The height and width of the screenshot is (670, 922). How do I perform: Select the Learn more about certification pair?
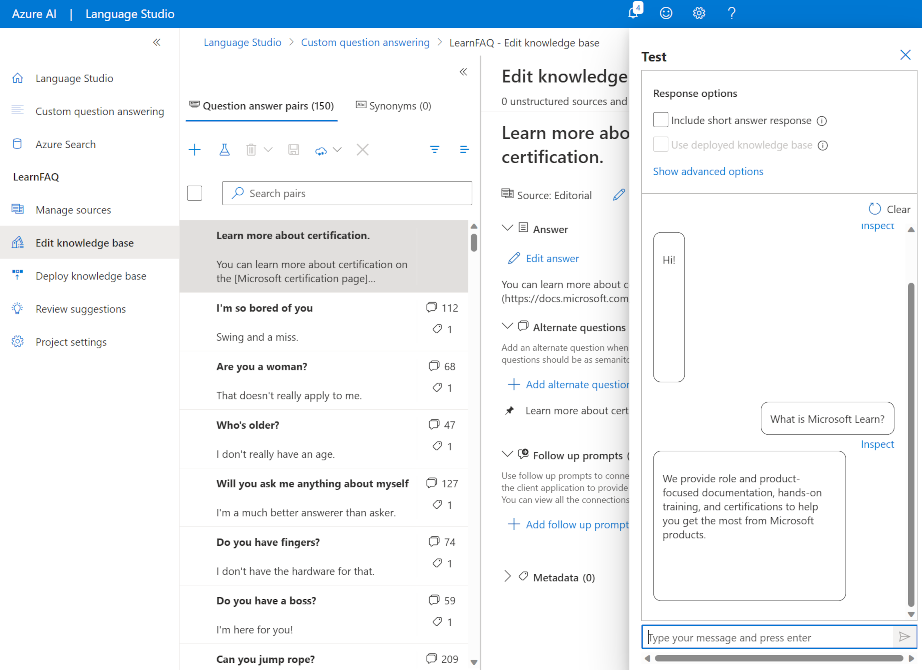[324, 256]
